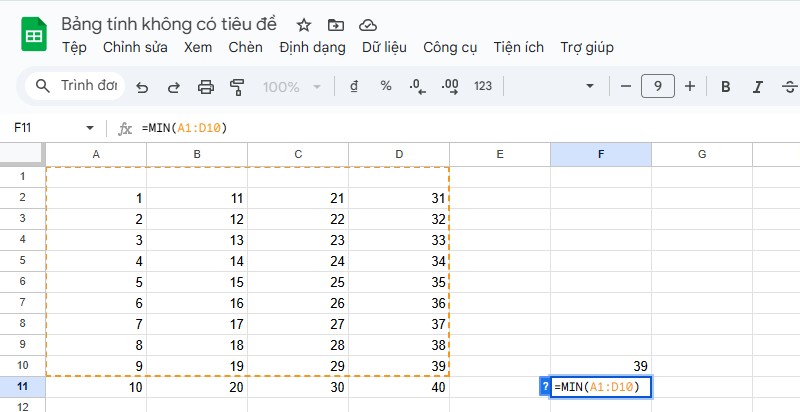This screenshot has height=412, width=800.
Task: Open the zoom 100% dropdown
Action: click(x=292, y=87)
